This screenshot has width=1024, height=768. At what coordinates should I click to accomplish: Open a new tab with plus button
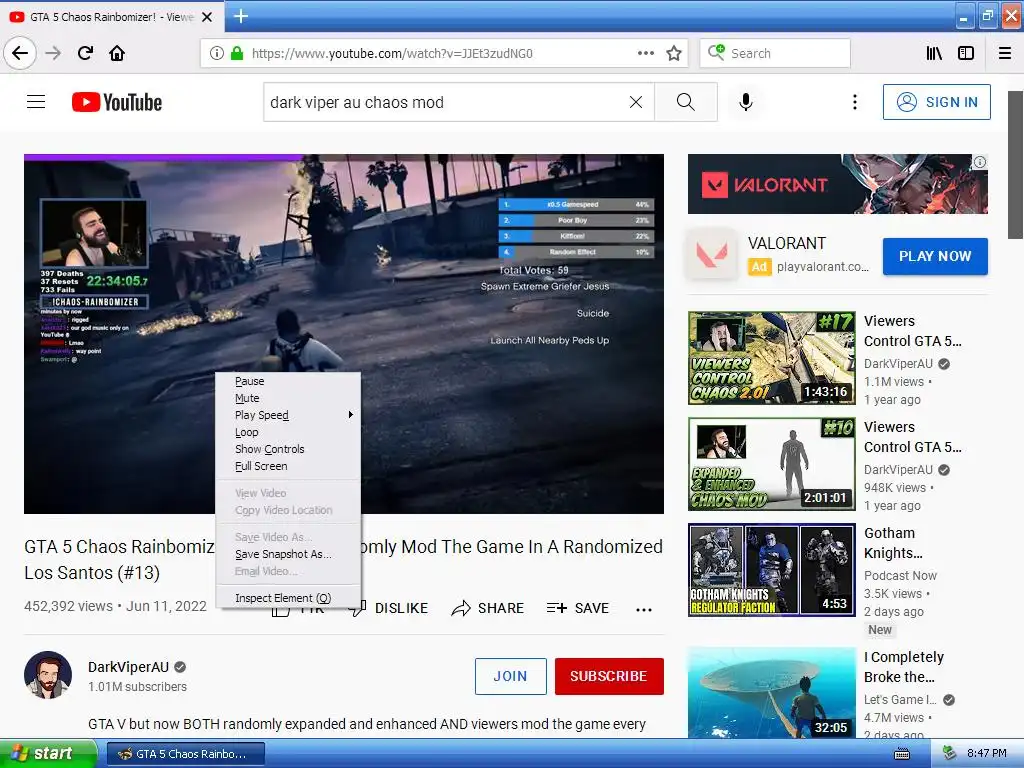pyautogui.click(x=240, y=16)
